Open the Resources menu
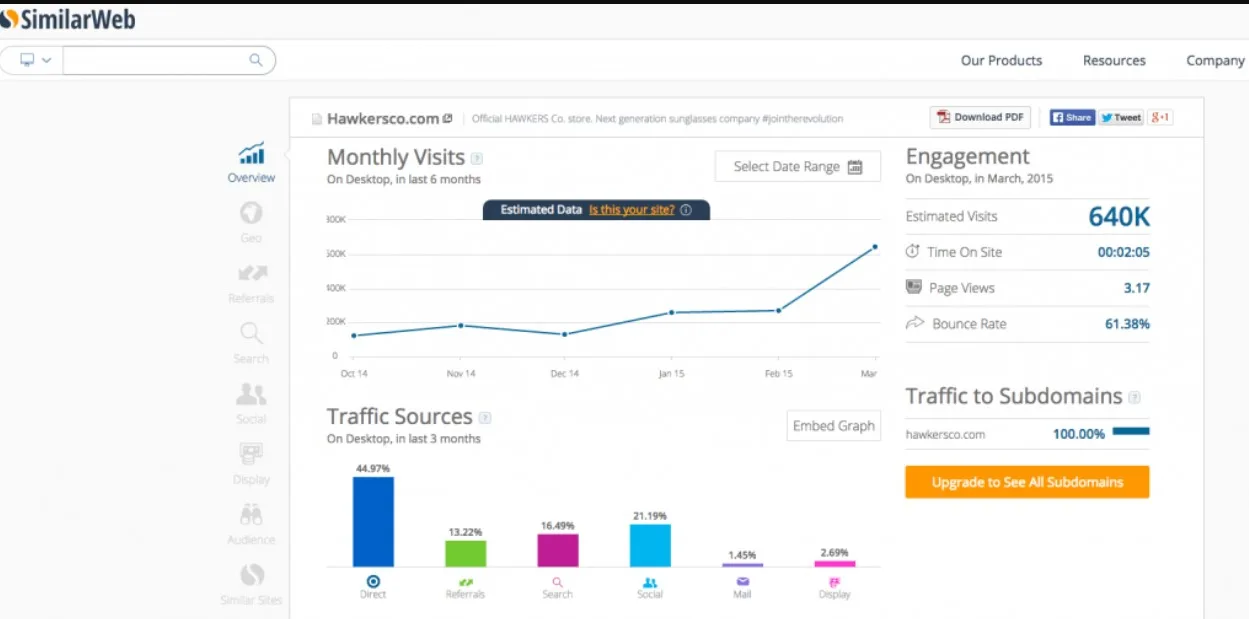This screenshot has width=1249, height=619. [x=1114, y=60]
